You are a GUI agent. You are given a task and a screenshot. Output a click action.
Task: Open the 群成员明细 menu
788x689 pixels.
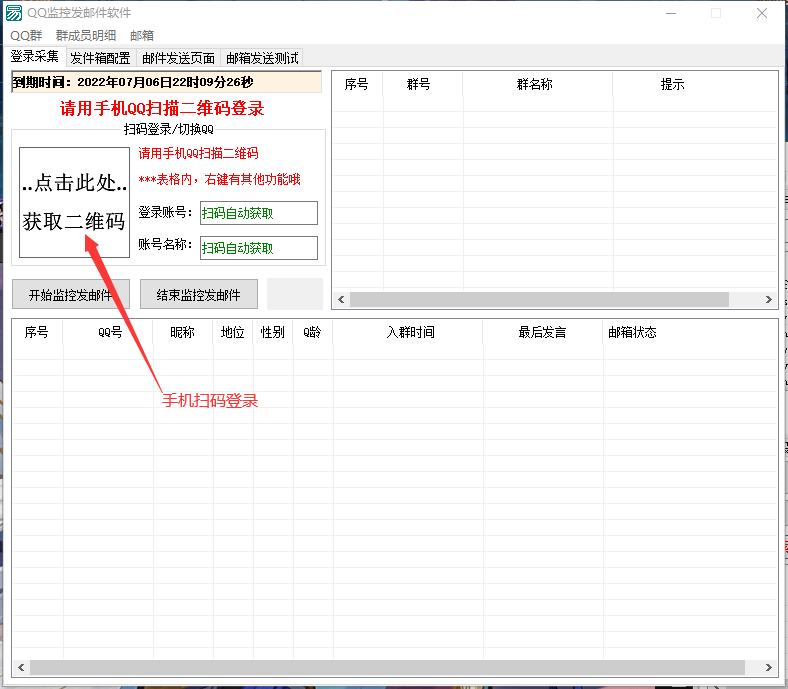86,36
